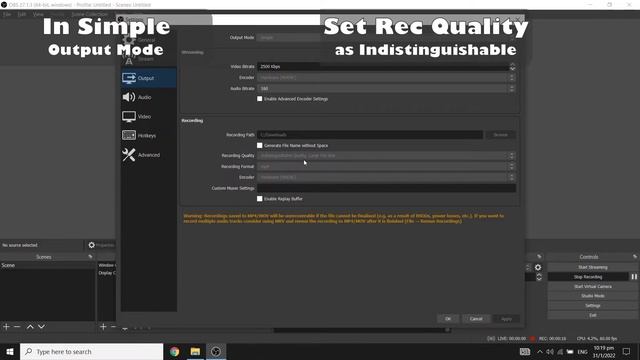Add a new scene with plus

(6, 327)
